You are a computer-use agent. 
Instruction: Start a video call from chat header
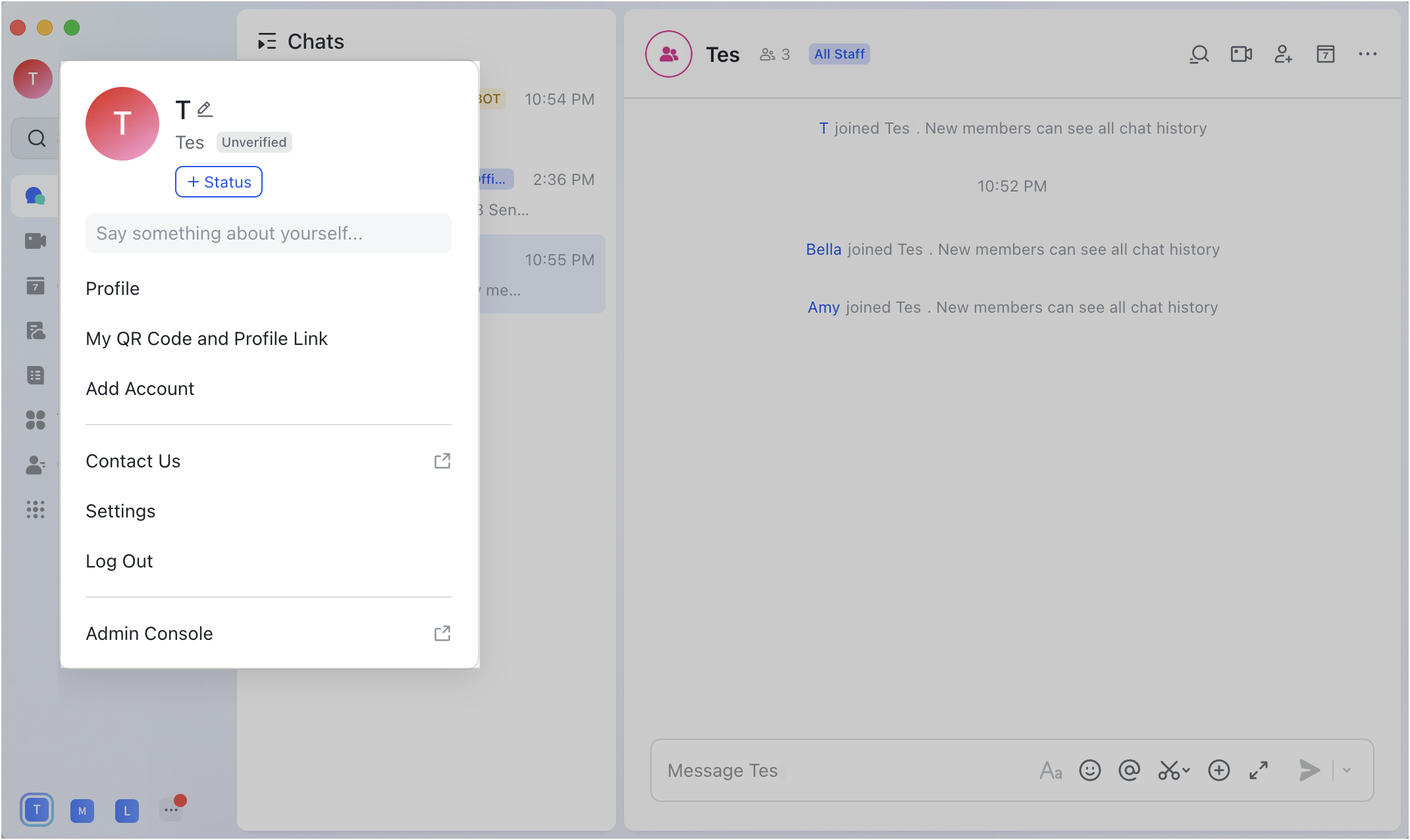coord(1241,54)
